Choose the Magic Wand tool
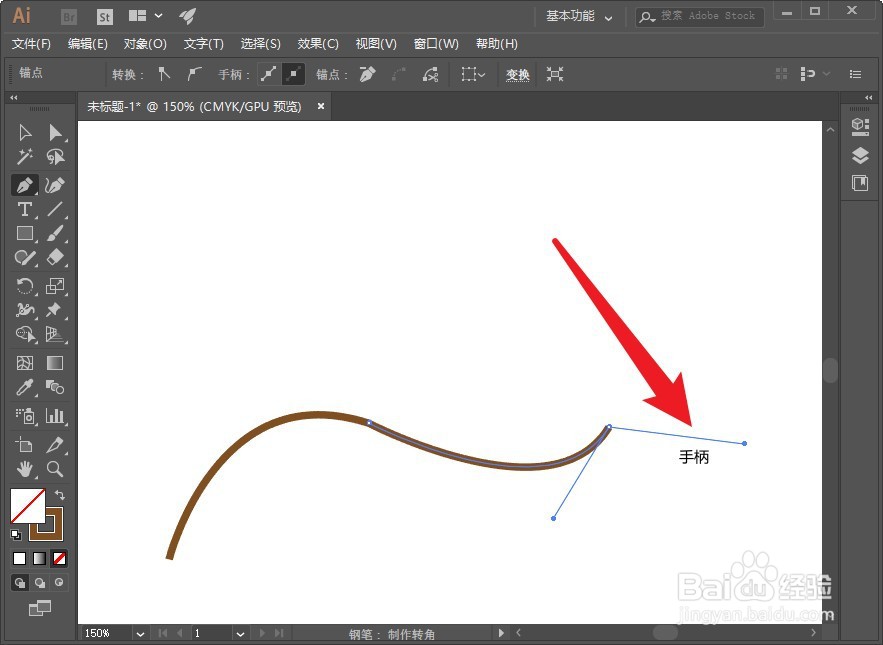 pos(25,157)
